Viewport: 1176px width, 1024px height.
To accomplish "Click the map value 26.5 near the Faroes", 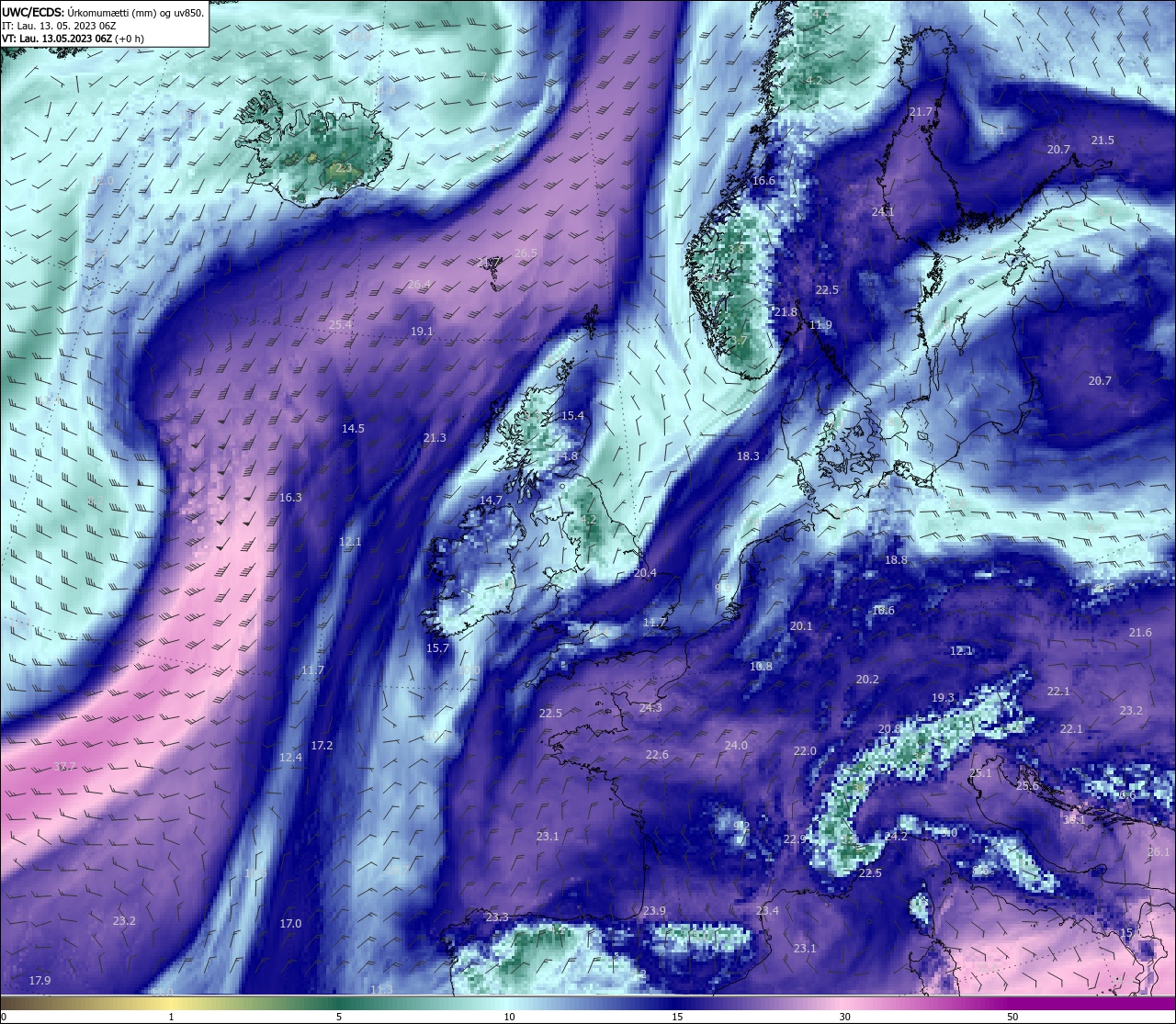I will coord(526,253).
